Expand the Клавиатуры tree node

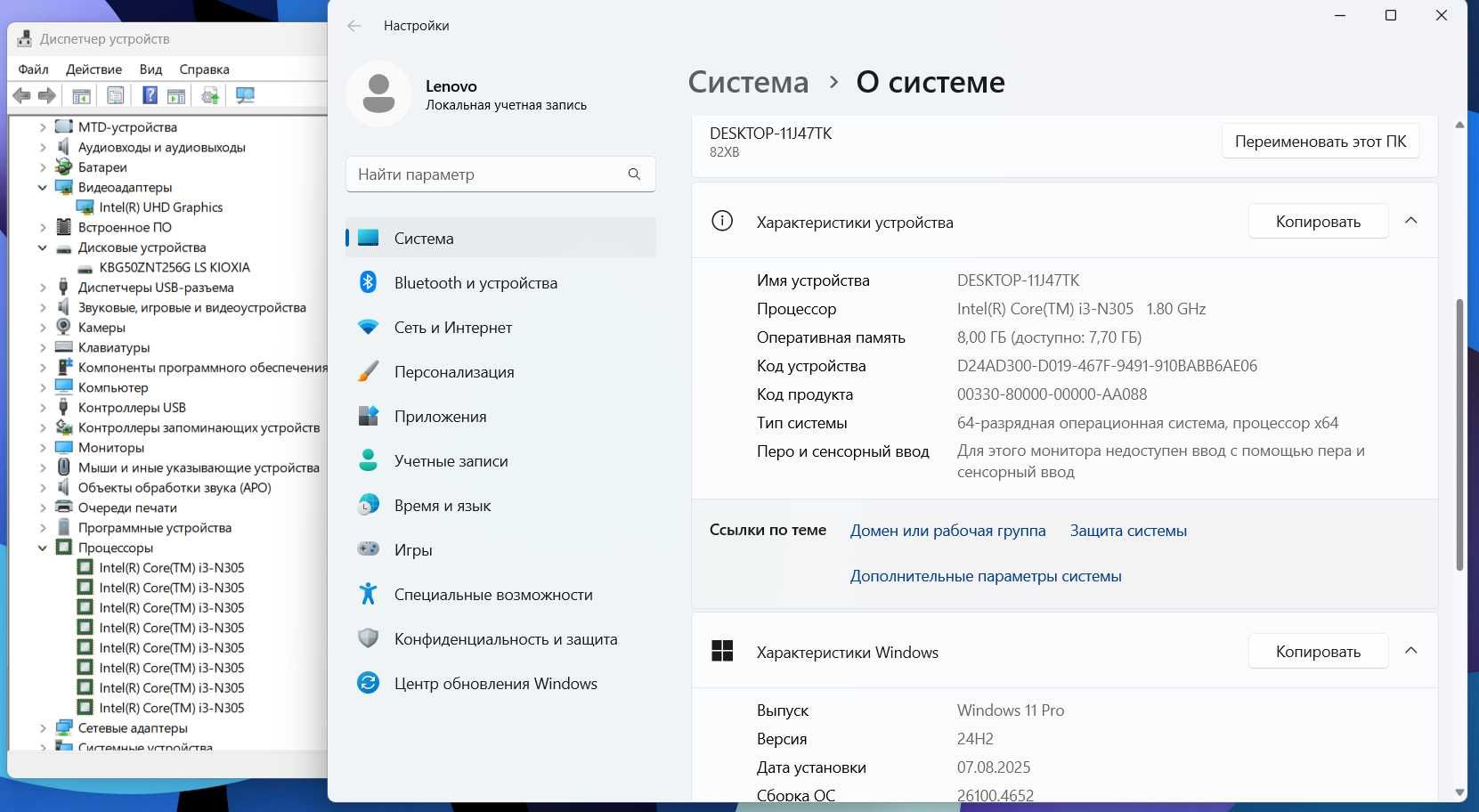coord(43,347)
